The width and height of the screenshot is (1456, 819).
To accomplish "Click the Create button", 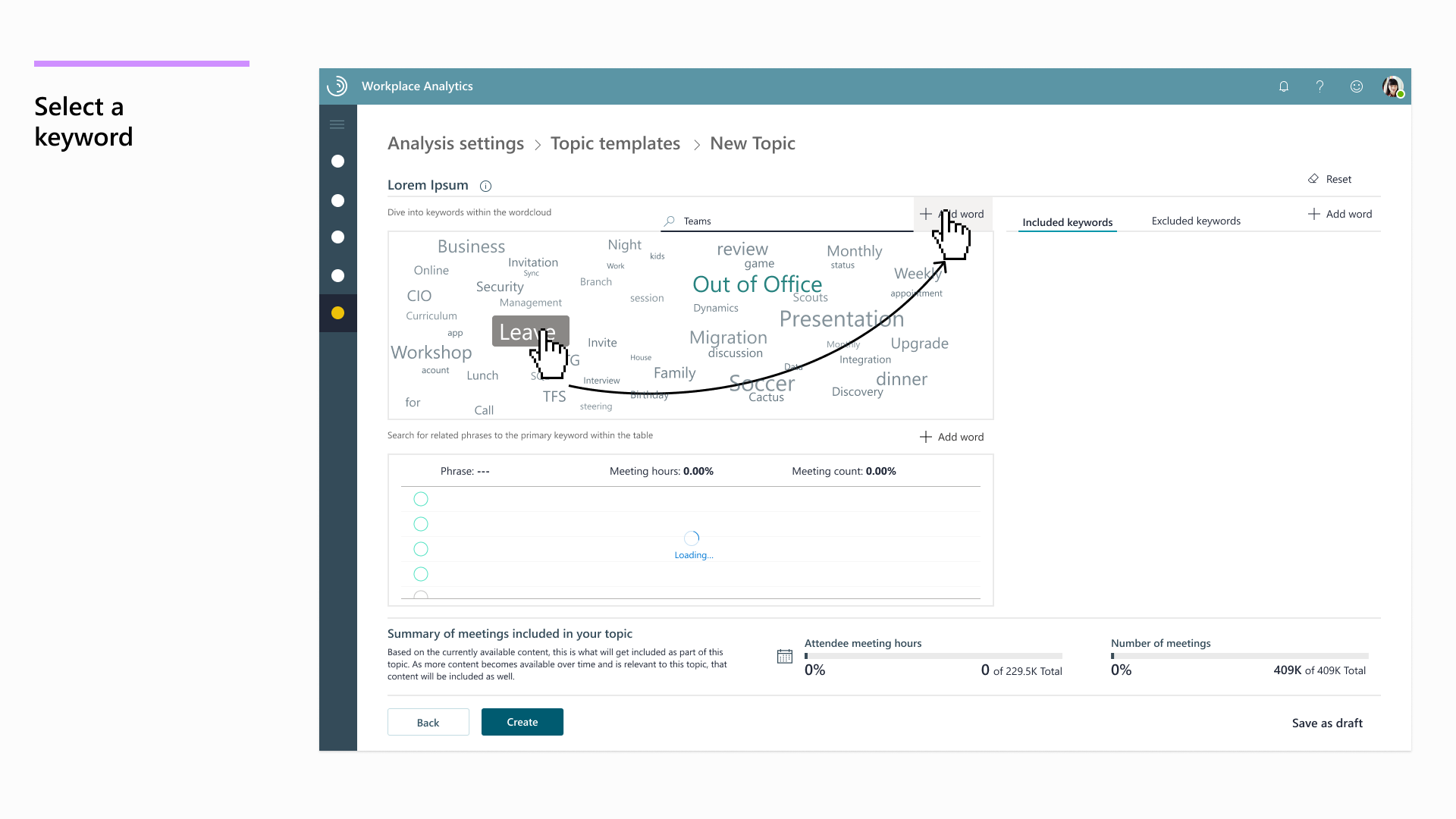I will click(x=522, y=722).
